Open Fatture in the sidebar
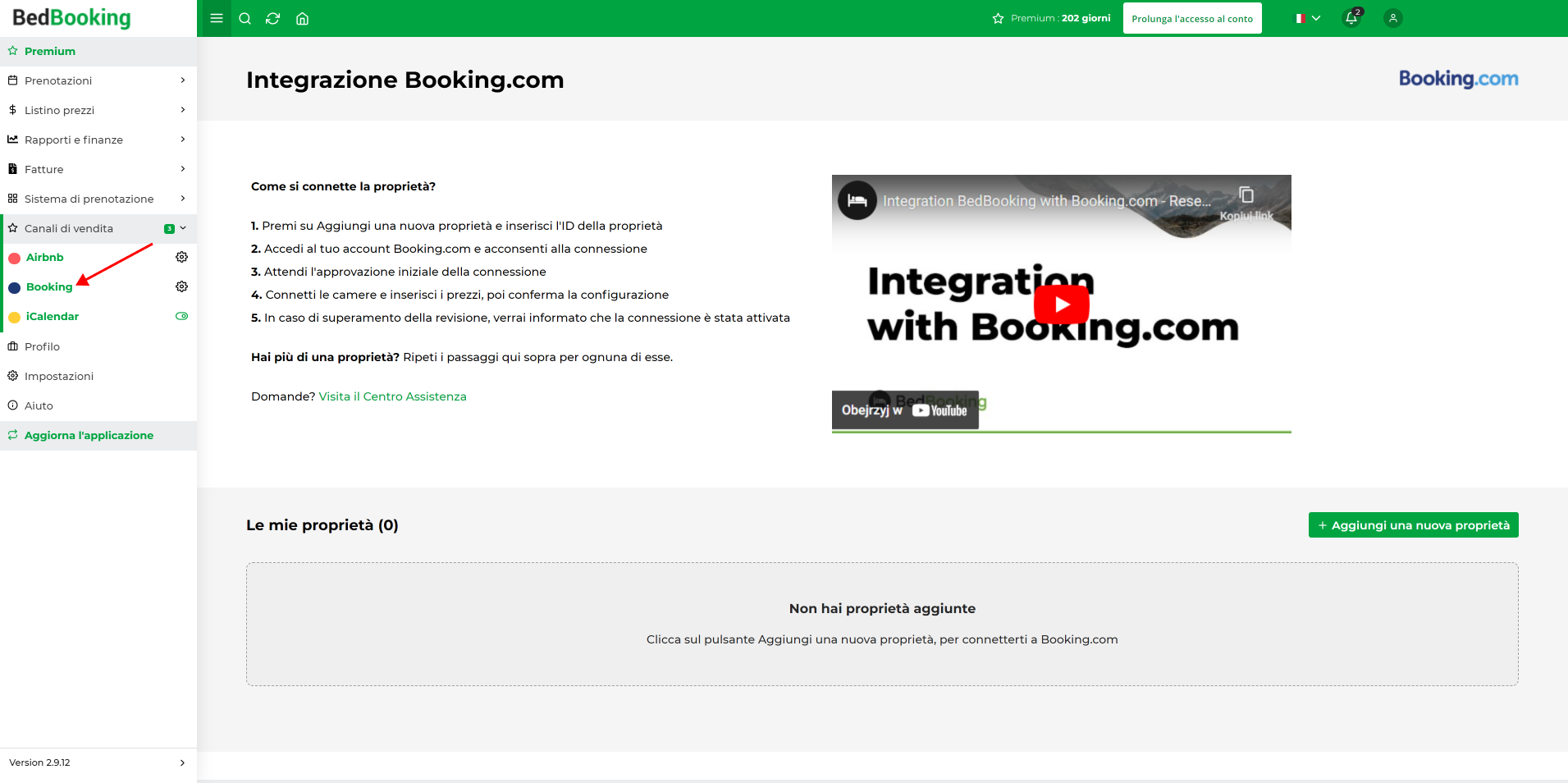This screenshot has height=783, width=1568. (x=98, y=169)
